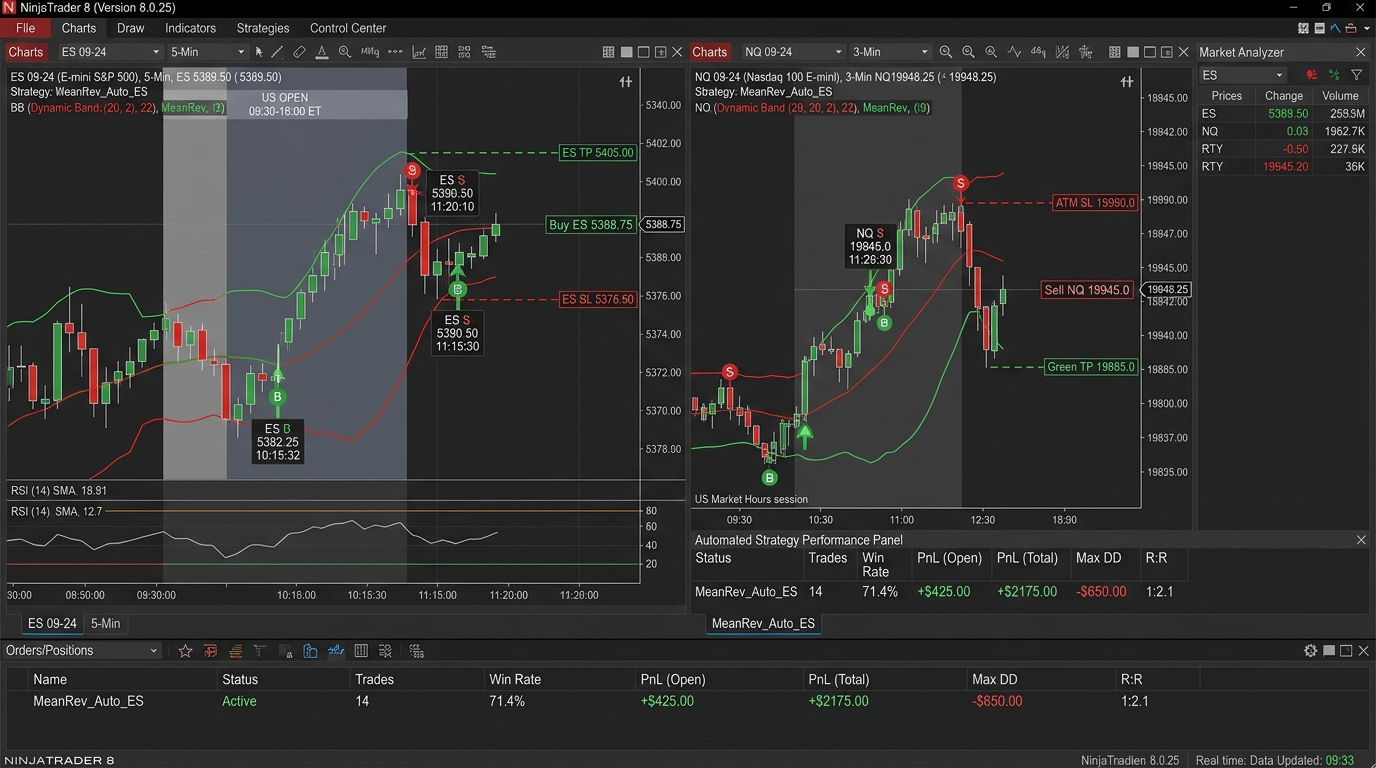Open the bar chart indicators icon in ES toolbar
Image resolution: width=1376 pixels, height=768 pixels.
click(x=419, y=52)
